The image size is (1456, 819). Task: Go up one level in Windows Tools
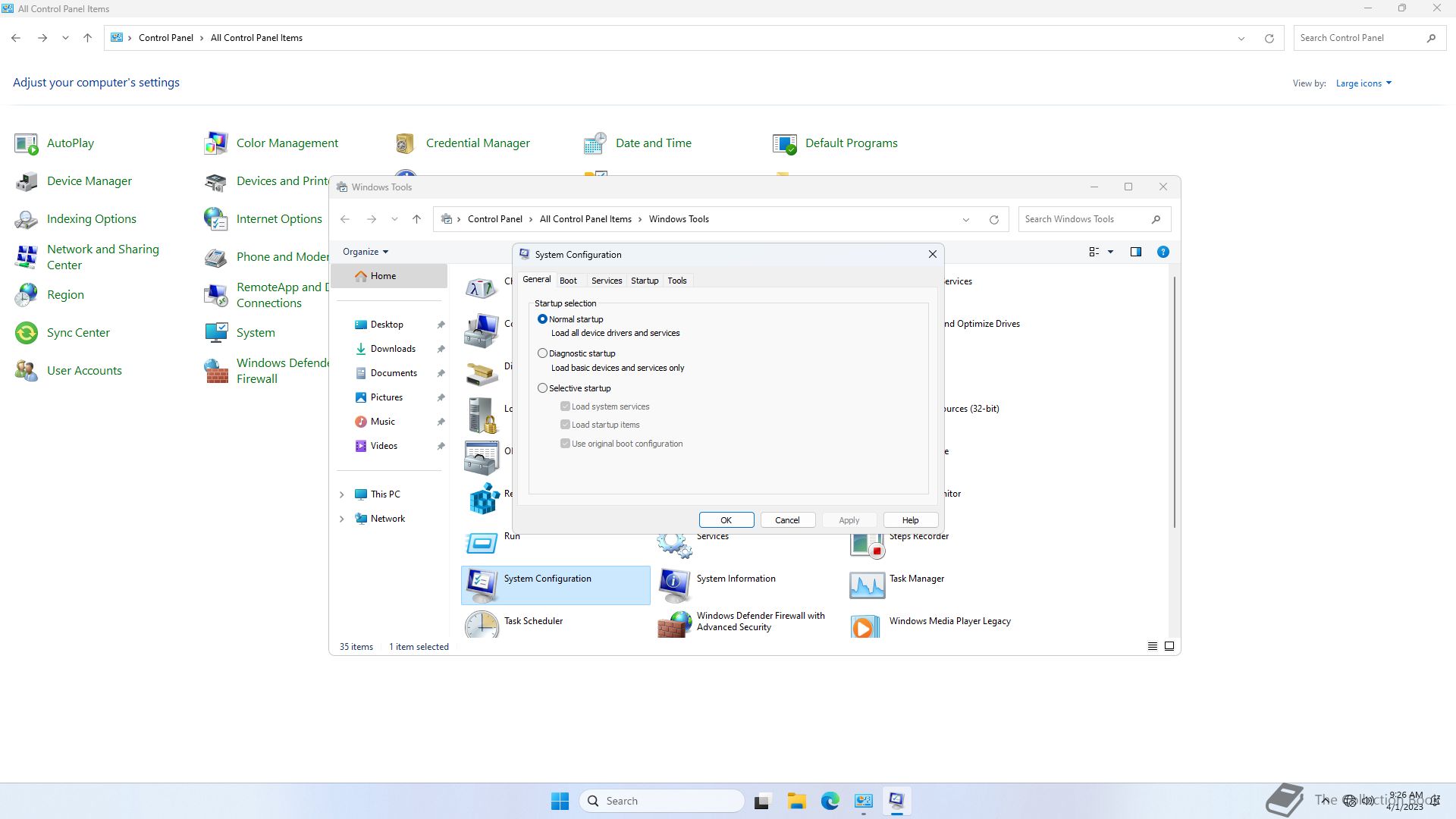pyautogui.click(x=416, y=219)
